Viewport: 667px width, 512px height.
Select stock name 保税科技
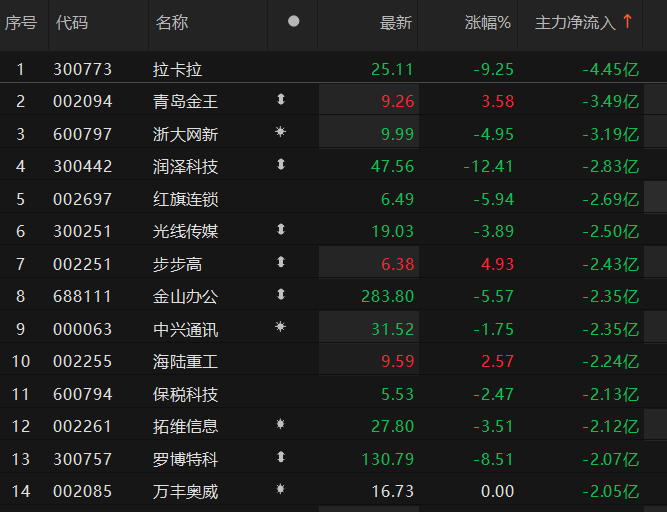pyautogui.click(x=185, y=395)
